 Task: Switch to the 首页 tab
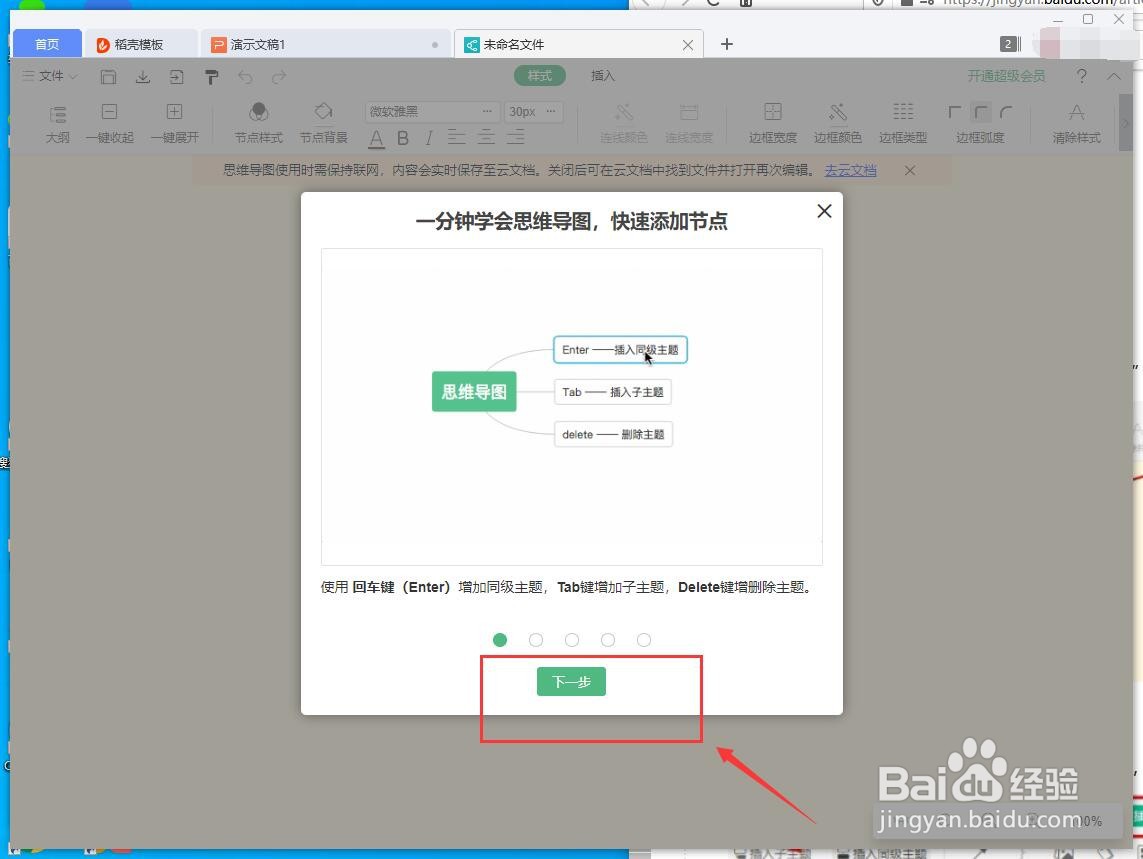pyautogui.click(x=47, y=44)
